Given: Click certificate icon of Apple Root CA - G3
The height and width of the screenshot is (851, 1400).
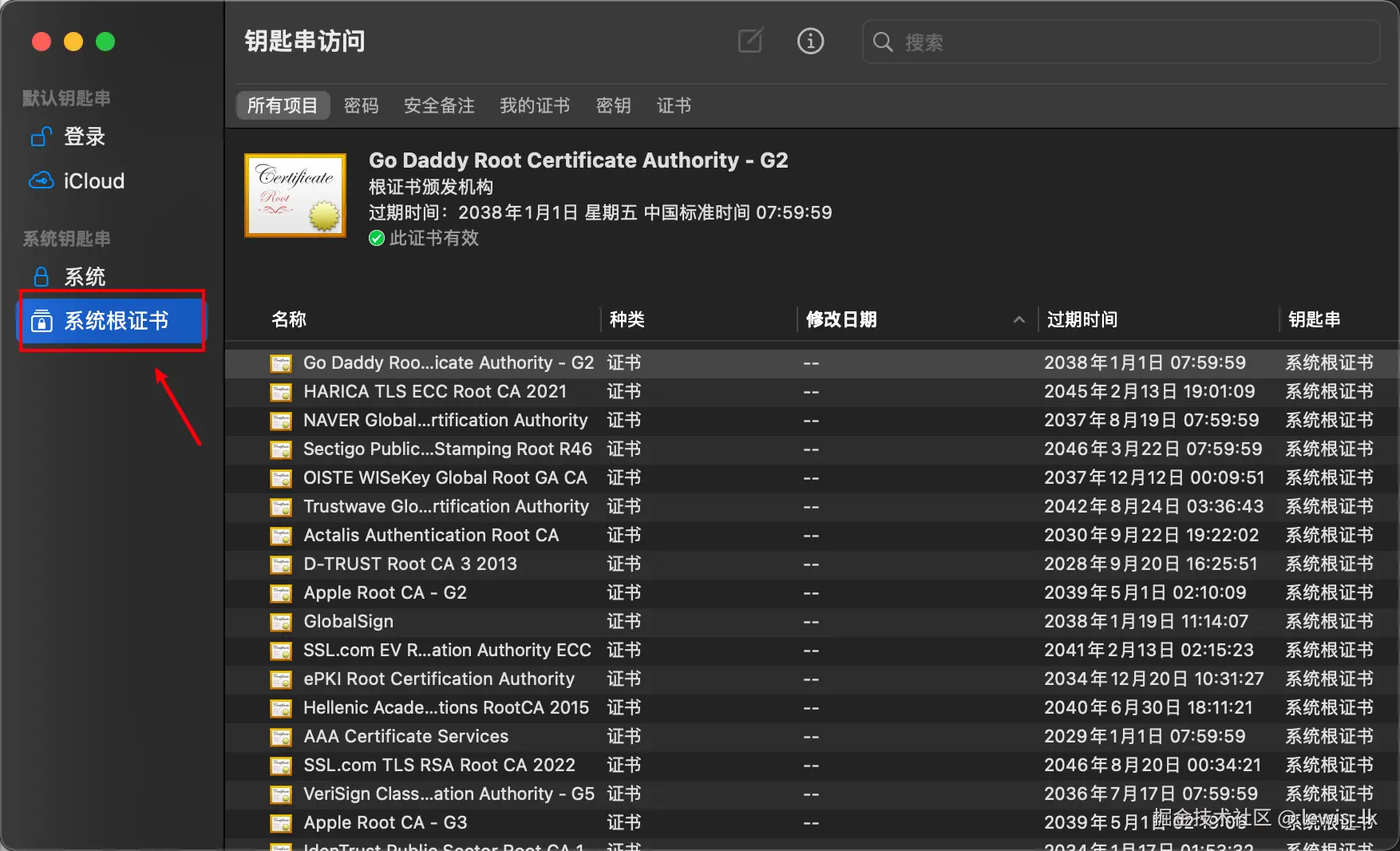Looking at the screenshot, I should (x=281, y=823).
